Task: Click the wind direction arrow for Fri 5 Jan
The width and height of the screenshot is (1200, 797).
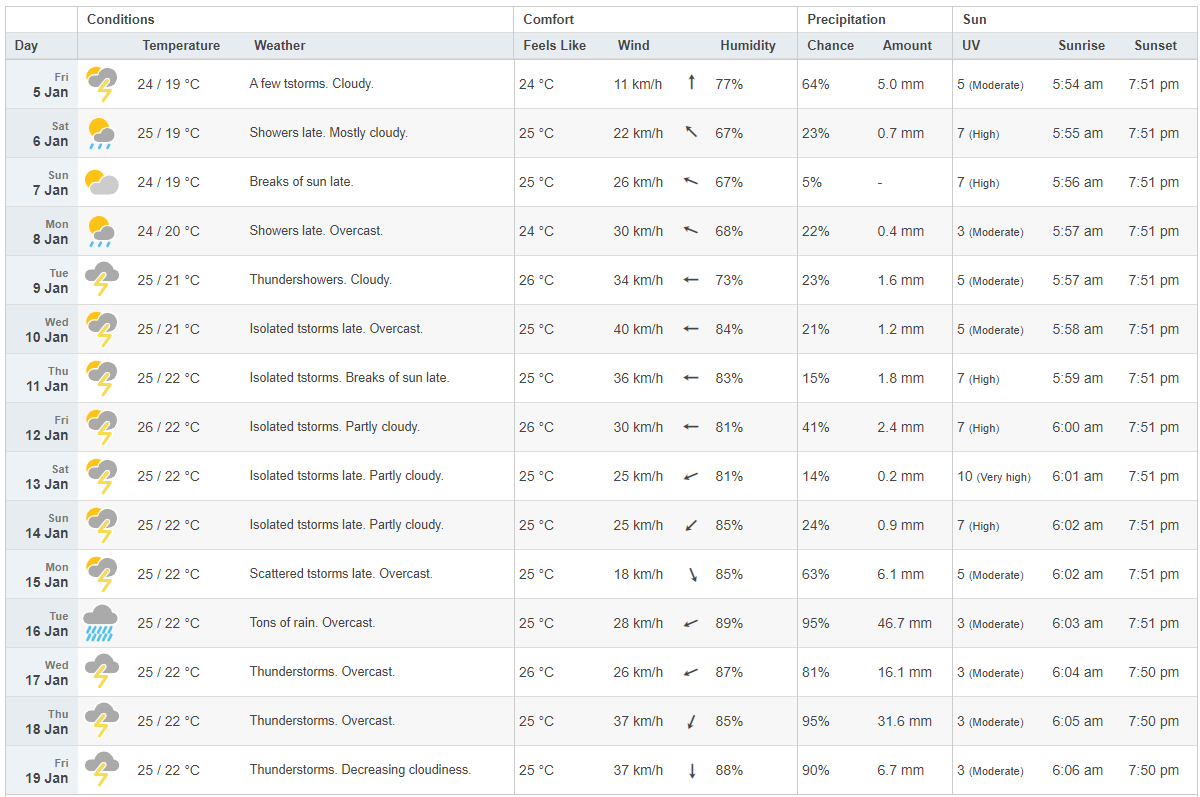Action: coord(691,83)
